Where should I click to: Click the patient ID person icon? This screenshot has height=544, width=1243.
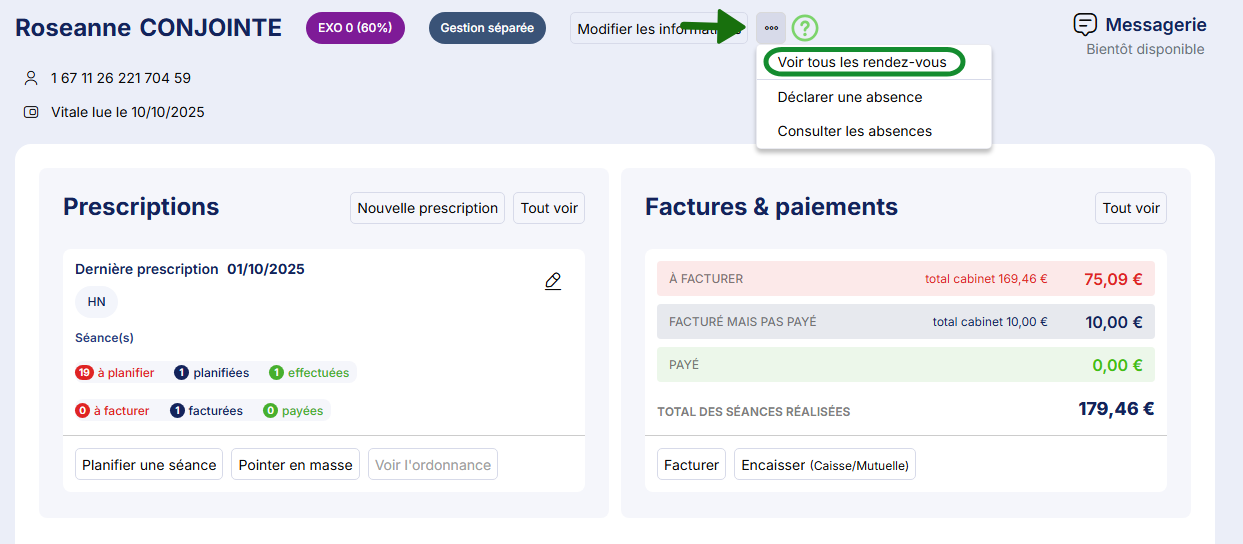click(31, 78)
